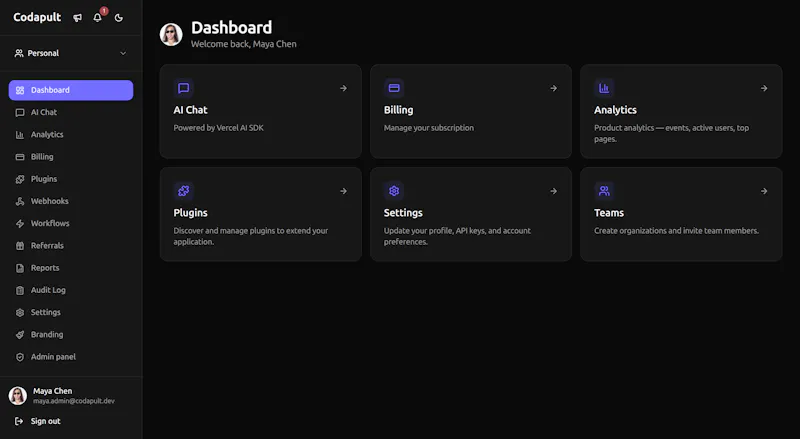
Task: Open the Settings card title
Action: [403, 213]
